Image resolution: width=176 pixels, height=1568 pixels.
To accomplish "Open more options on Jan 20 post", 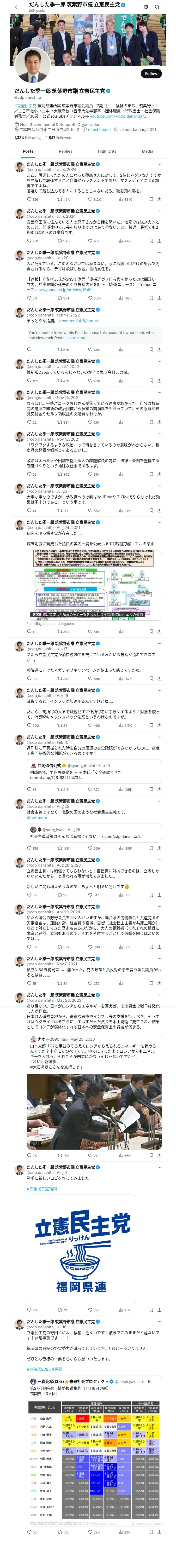I will [x=159, y=252].
